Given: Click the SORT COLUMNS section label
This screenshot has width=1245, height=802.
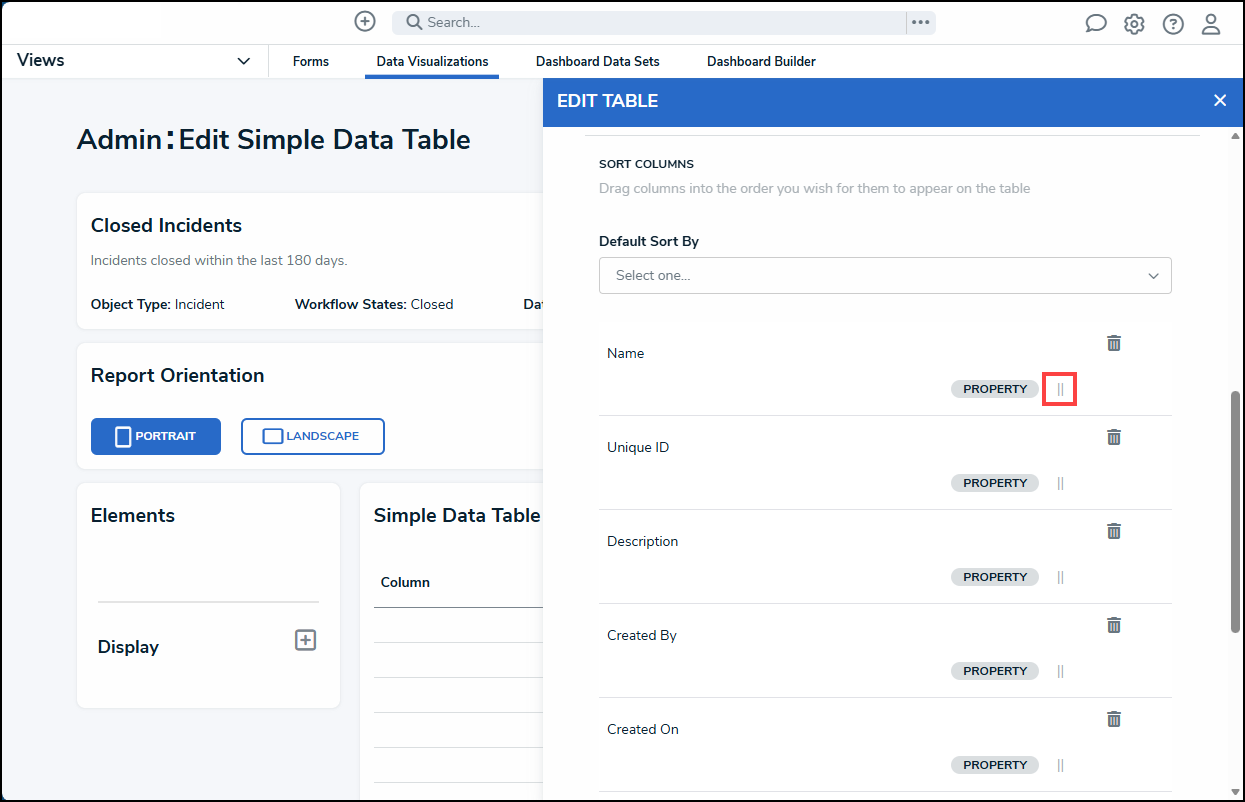Looking at the screenshot, I should click(x=646, y=164).
